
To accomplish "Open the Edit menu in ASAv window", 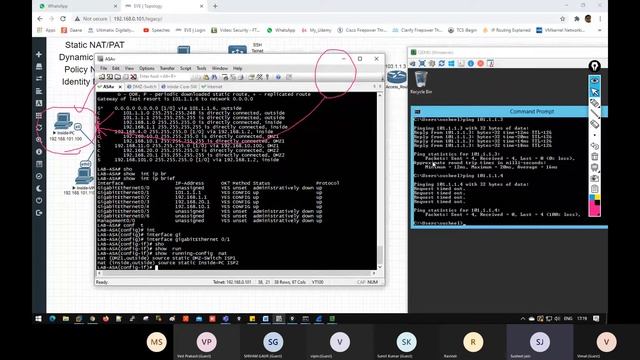I will point(116,68).
